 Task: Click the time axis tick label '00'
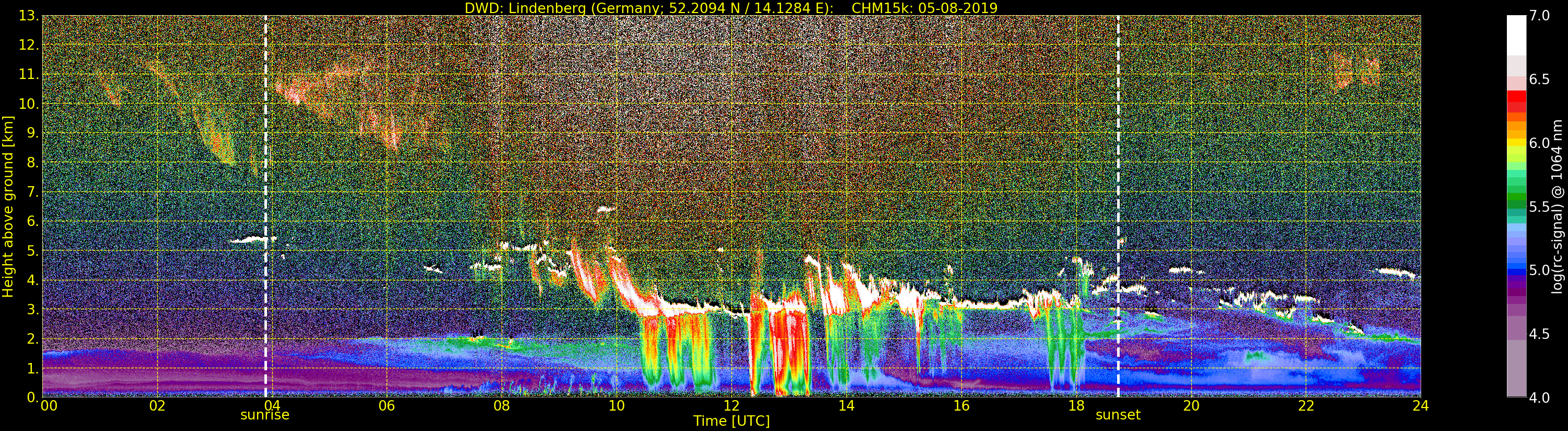49,405
